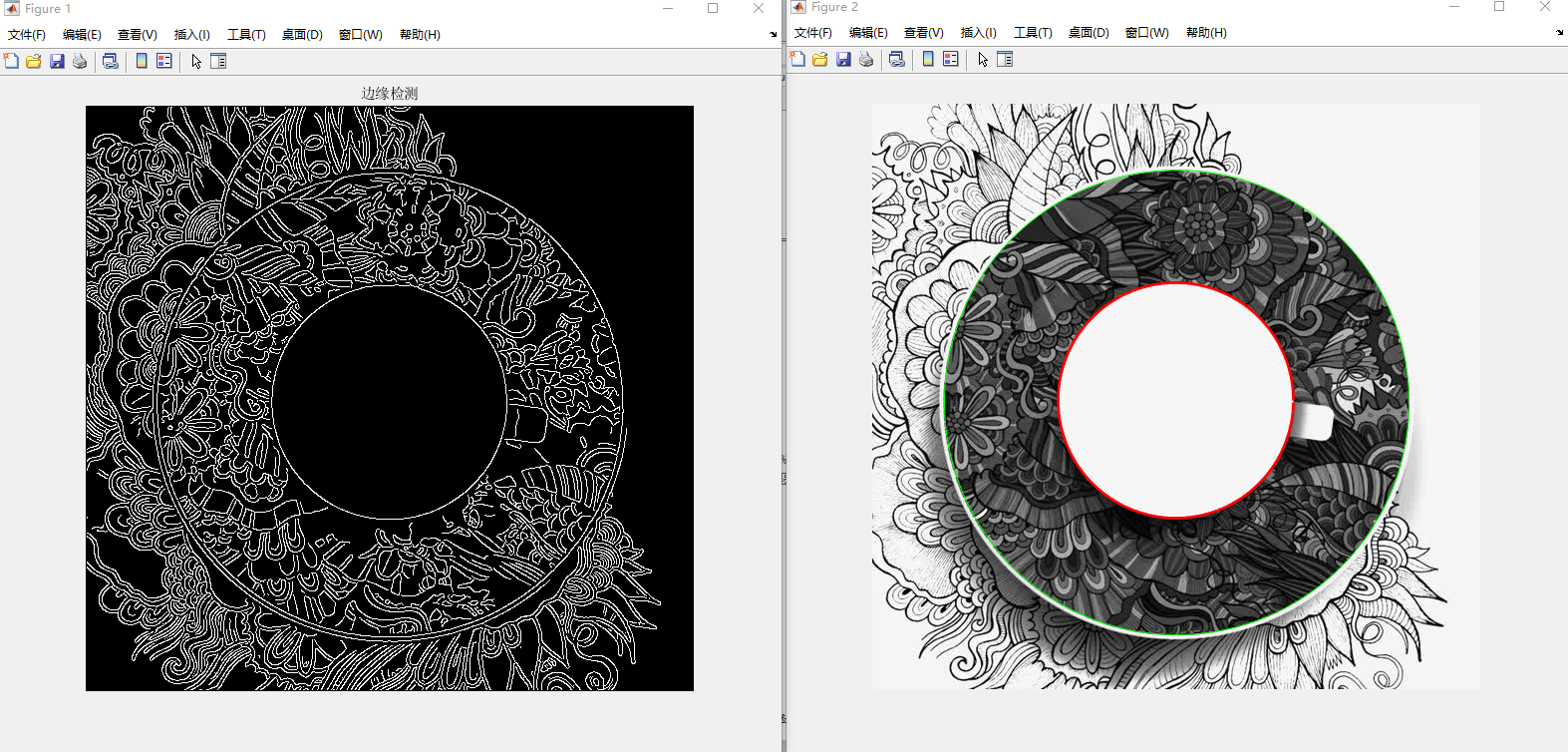
Task: Open 桌面(D) menu in Figure 2
Action: [1089, 33]
